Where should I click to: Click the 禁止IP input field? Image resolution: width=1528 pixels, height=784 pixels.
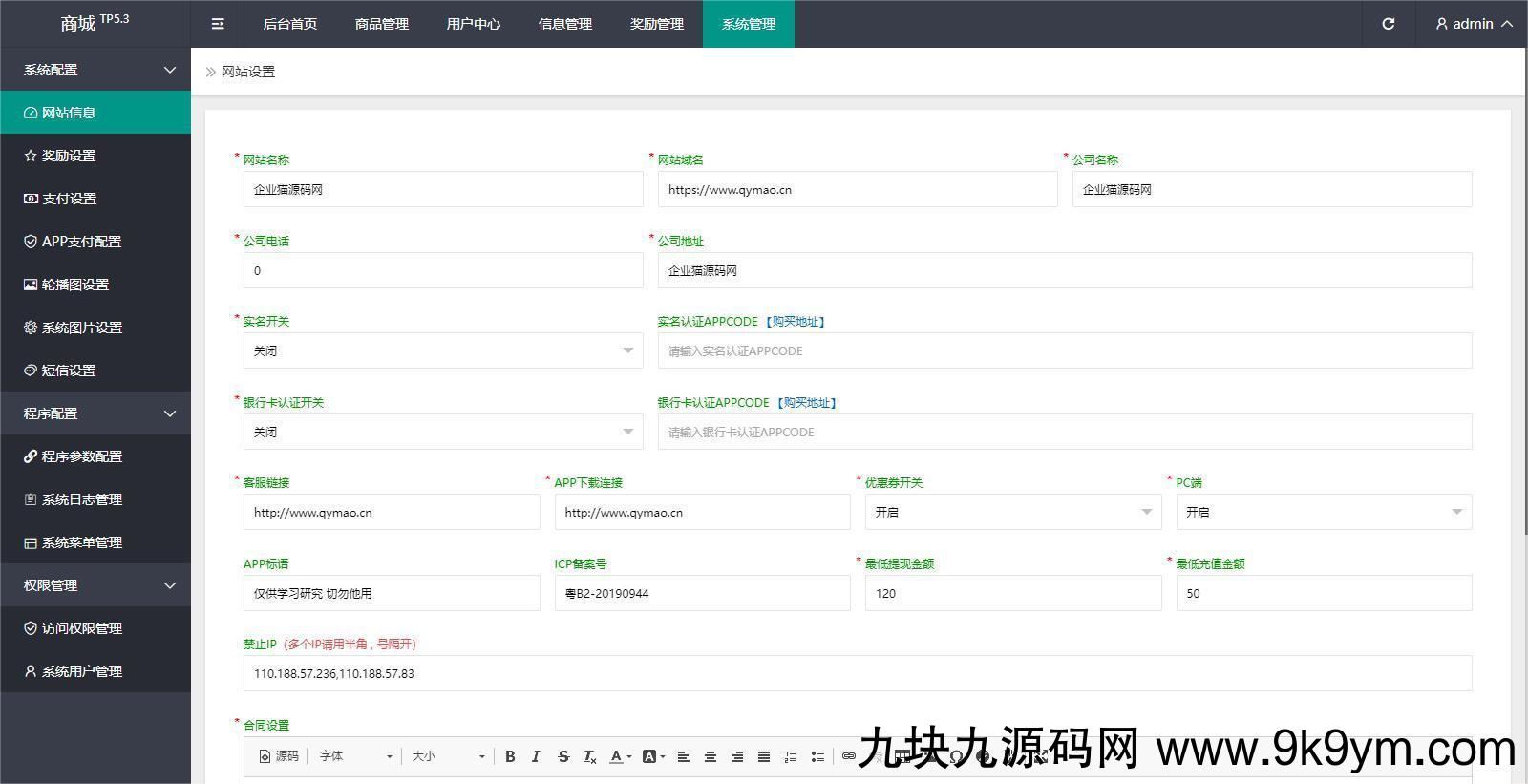(857, 673)
